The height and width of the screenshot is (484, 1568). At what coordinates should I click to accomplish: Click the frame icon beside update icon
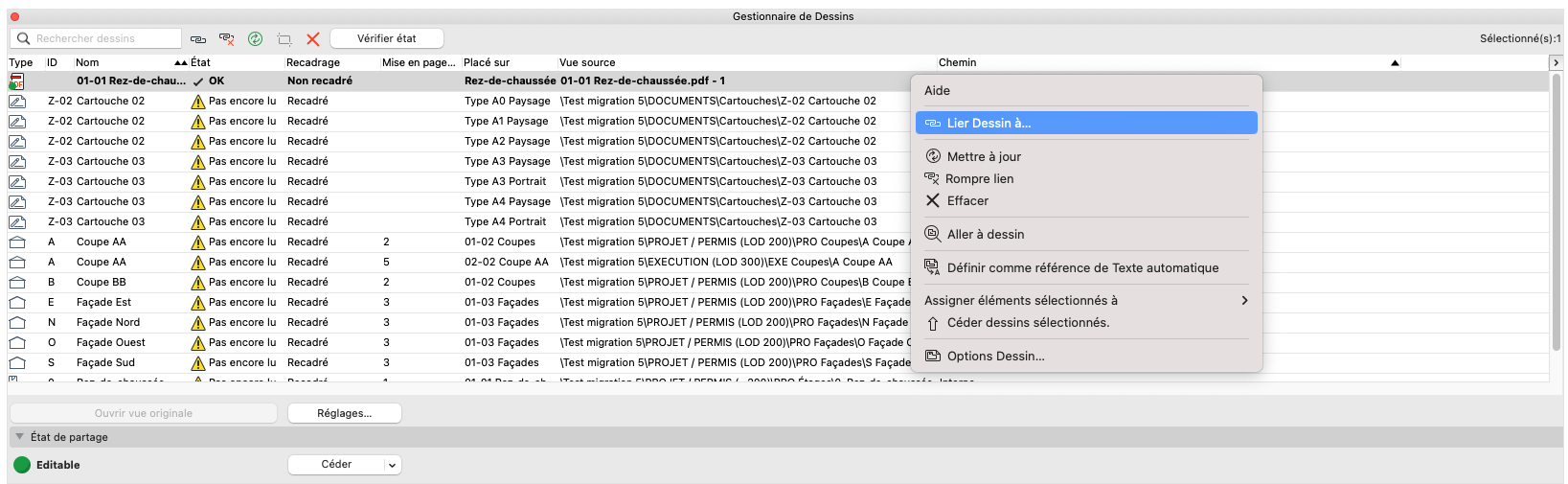coord(284,39)
